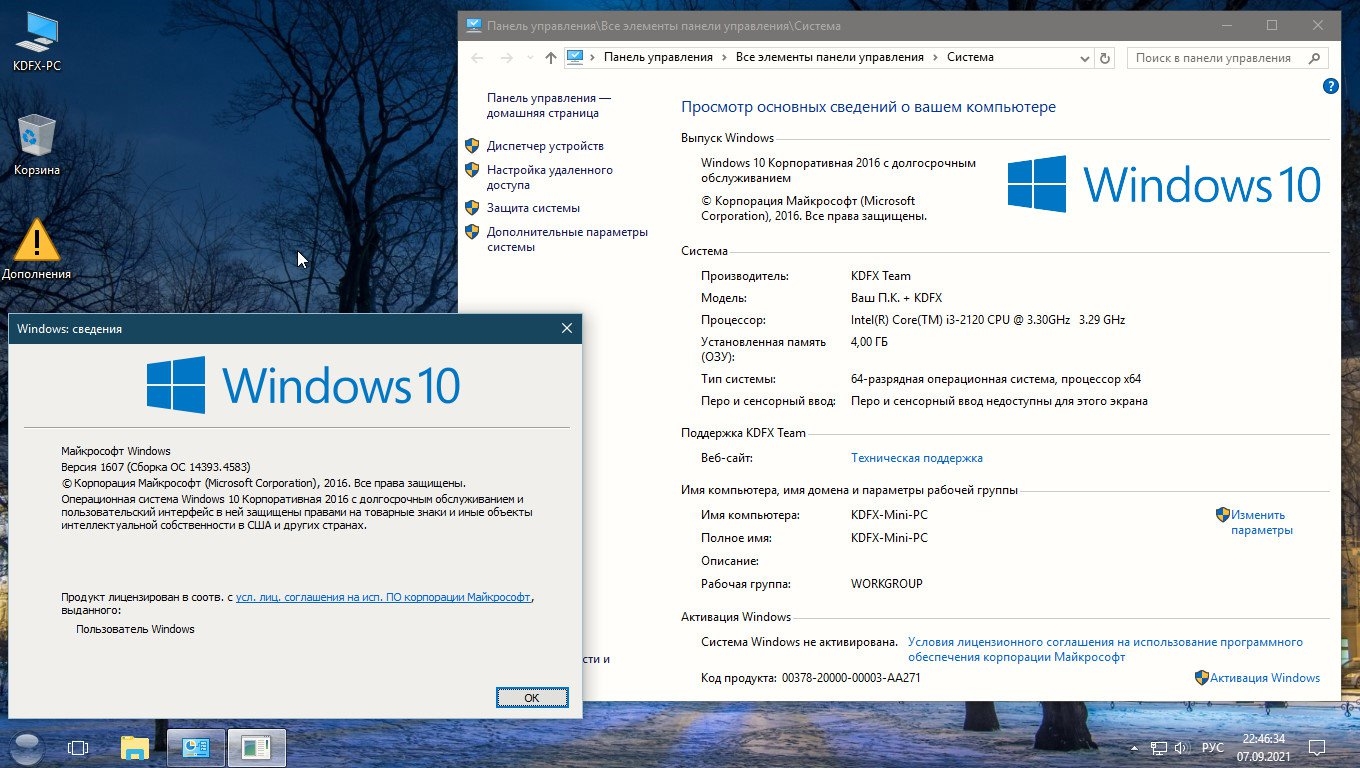Click the 64-разрядная операционная система text

(x=996, y=379)
